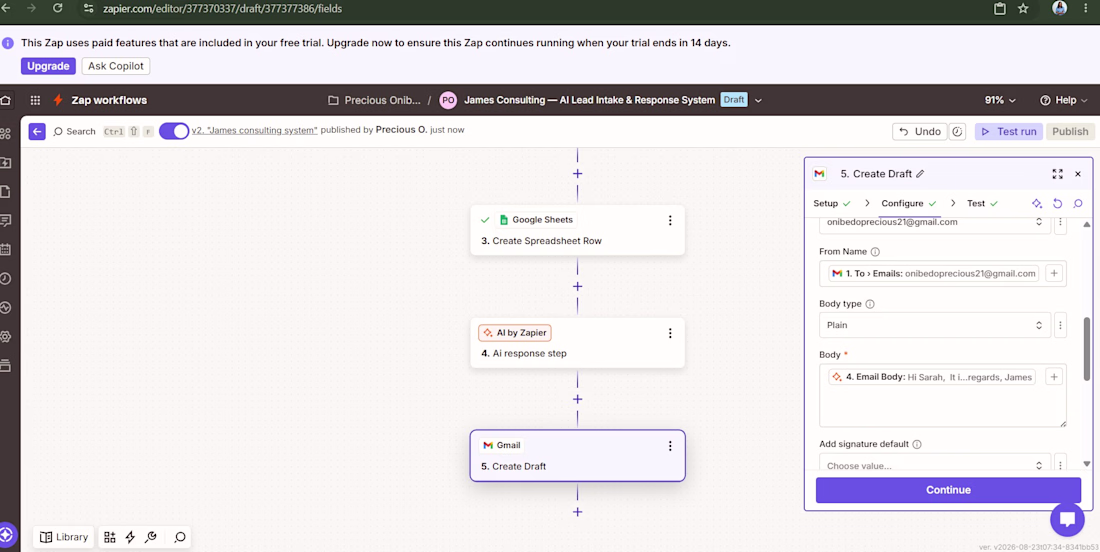Click inside the Body text field
The height and width of the screenshot is (552, 1100).
click(x=943, y=395)
